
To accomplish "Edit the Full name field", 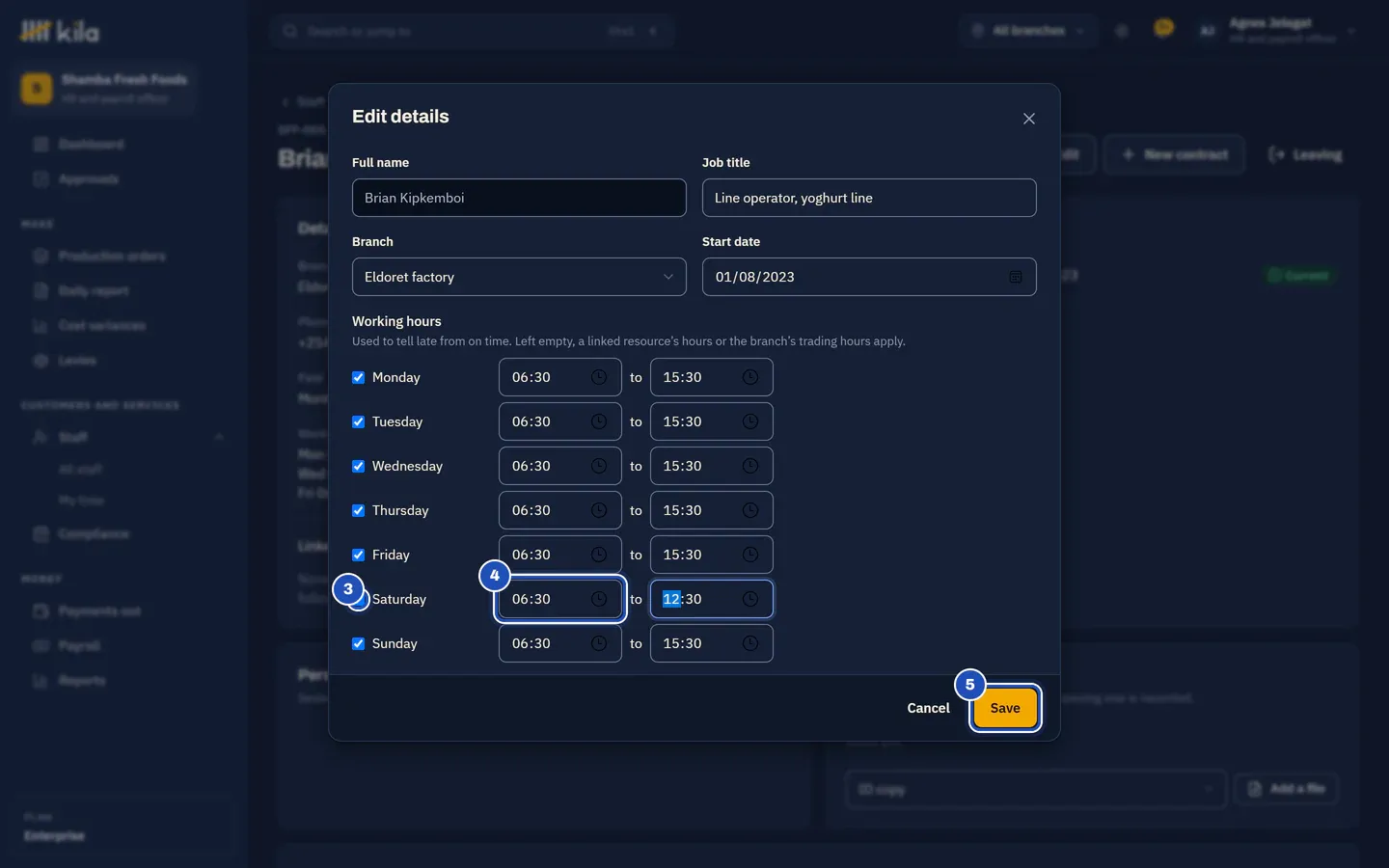I will click(519, 198).
